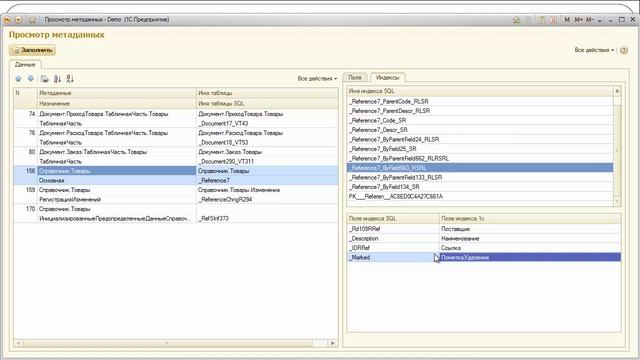Sort the list descending
The height and width of the screenshot is (360, 640).
[70, 79]
